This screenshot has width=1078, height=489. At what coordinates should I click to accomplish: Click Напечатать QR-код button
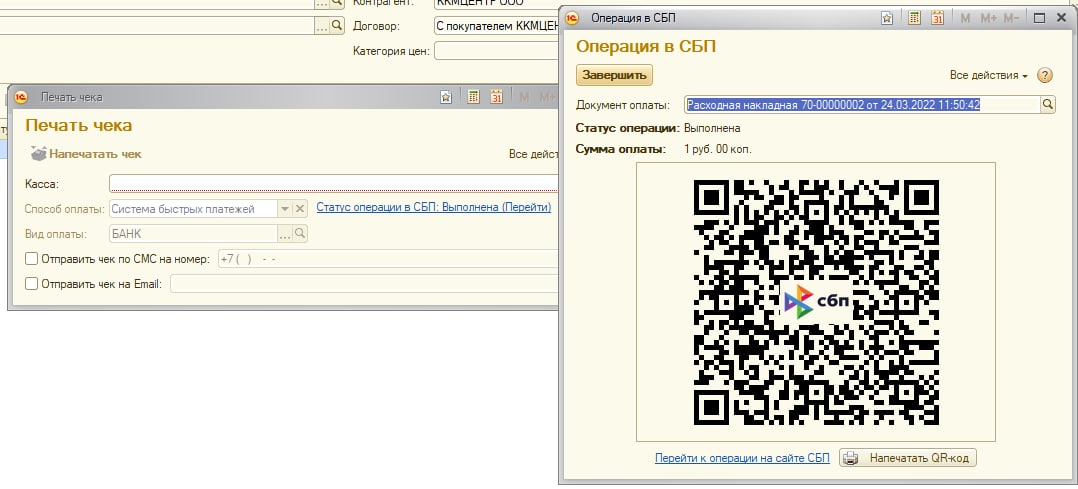coord(908,458)
